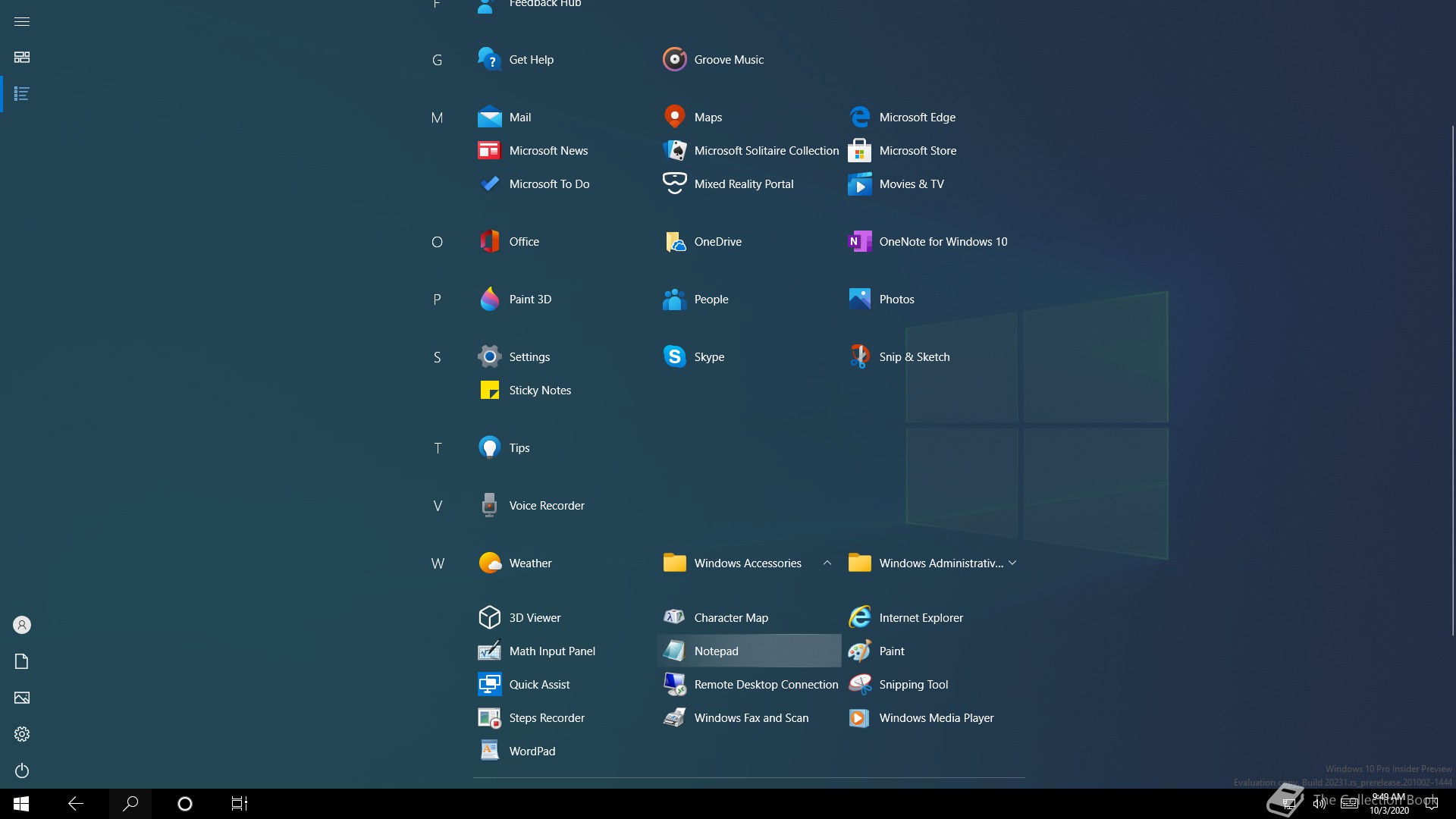This screenshot has width=1456, height=819.
Task: Open Settings app icon in list
Action: pos(489,356)
